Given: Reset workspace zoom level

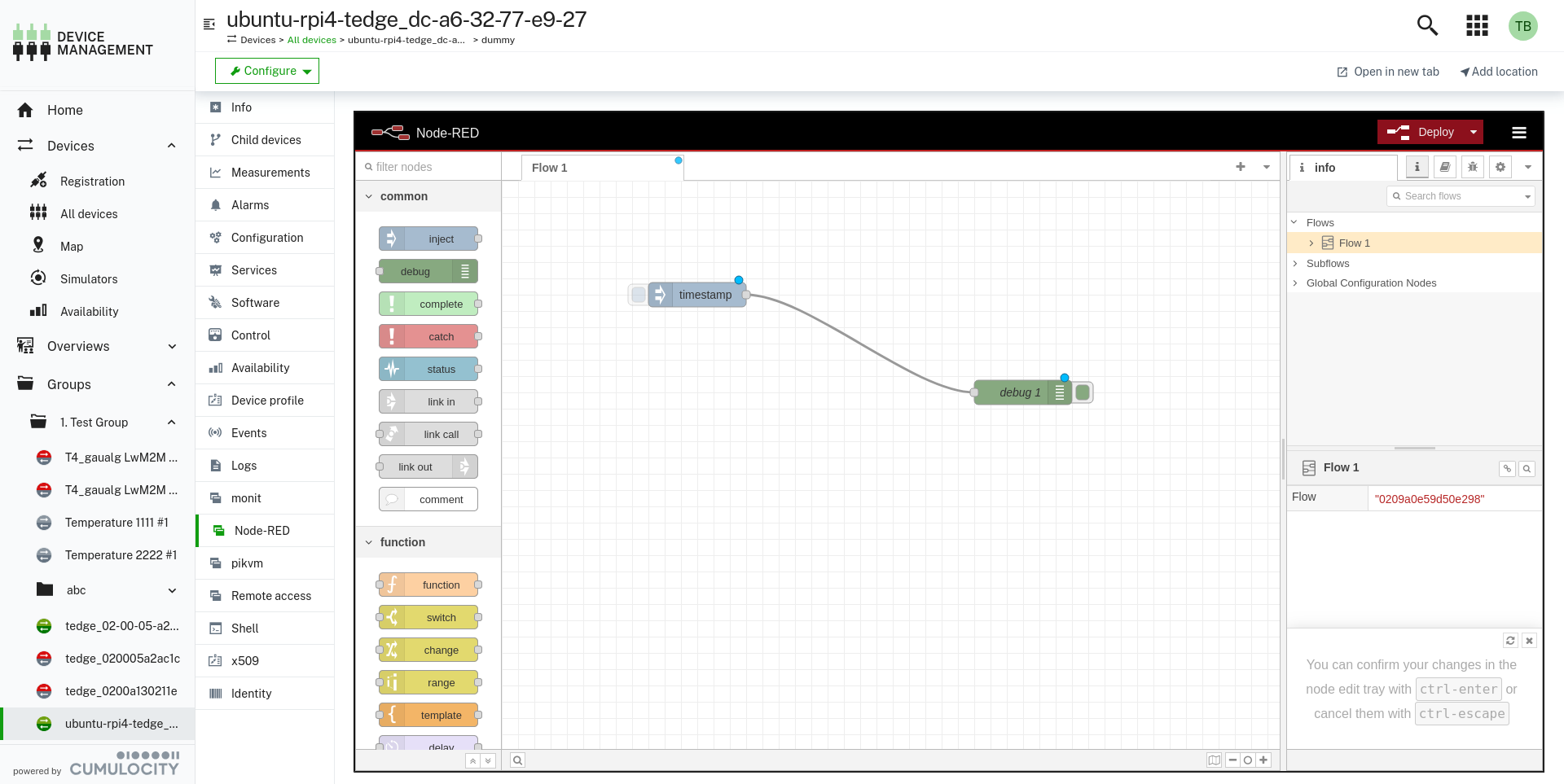Looking at the screenshot, I should (x=1247, y=760).
